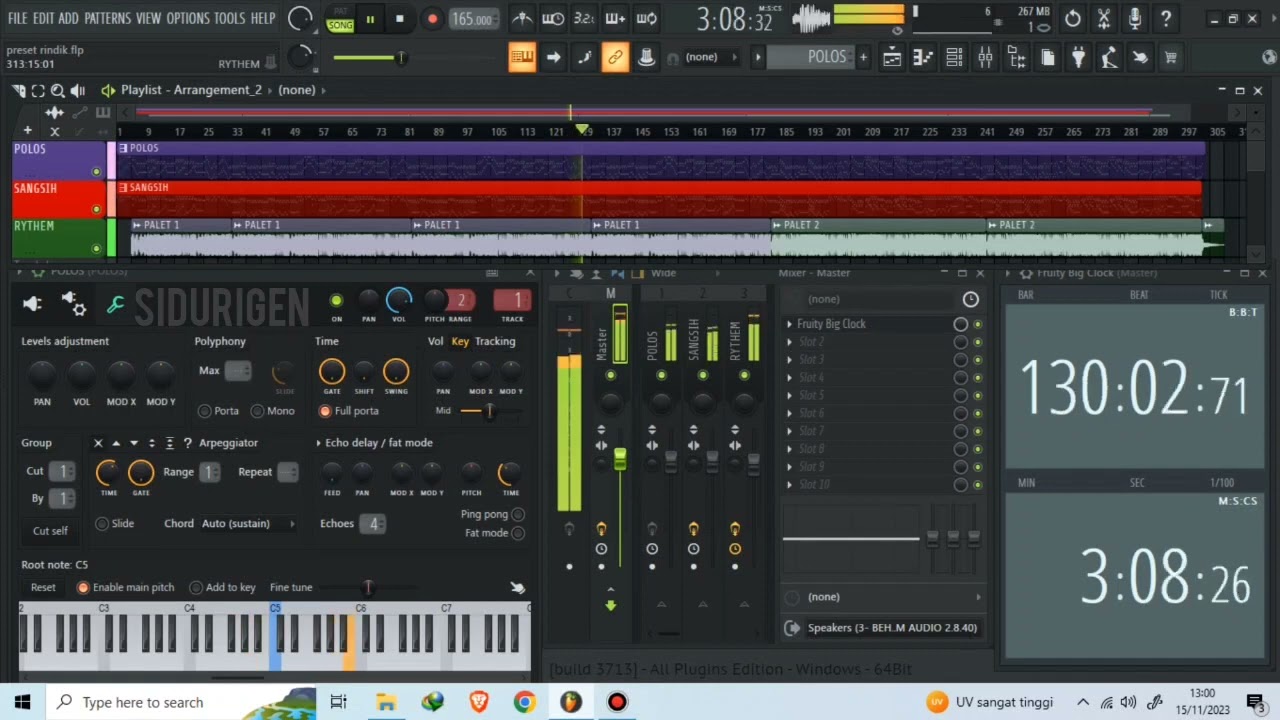Open File Explorer from the taskbar
1280x720 pixels.
click(386, 702)
